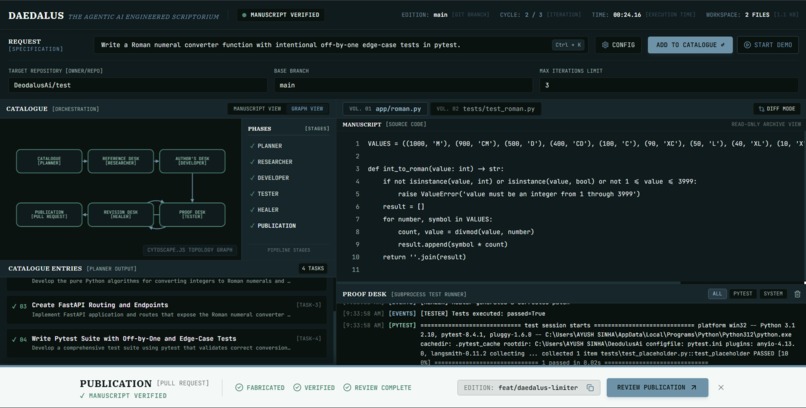Dismiss the Publication bar with X
This screenshot has width=806, height=408.
721,387
